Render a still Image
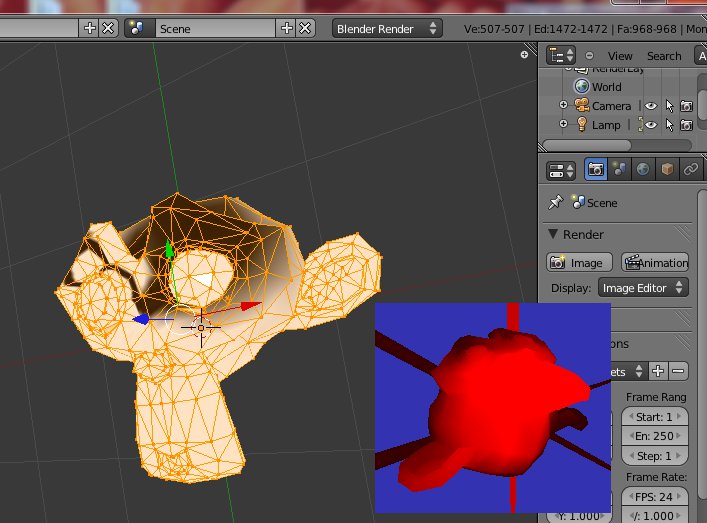Image resolution: width=707 pixels, height=523 pixels. (579, 262)
